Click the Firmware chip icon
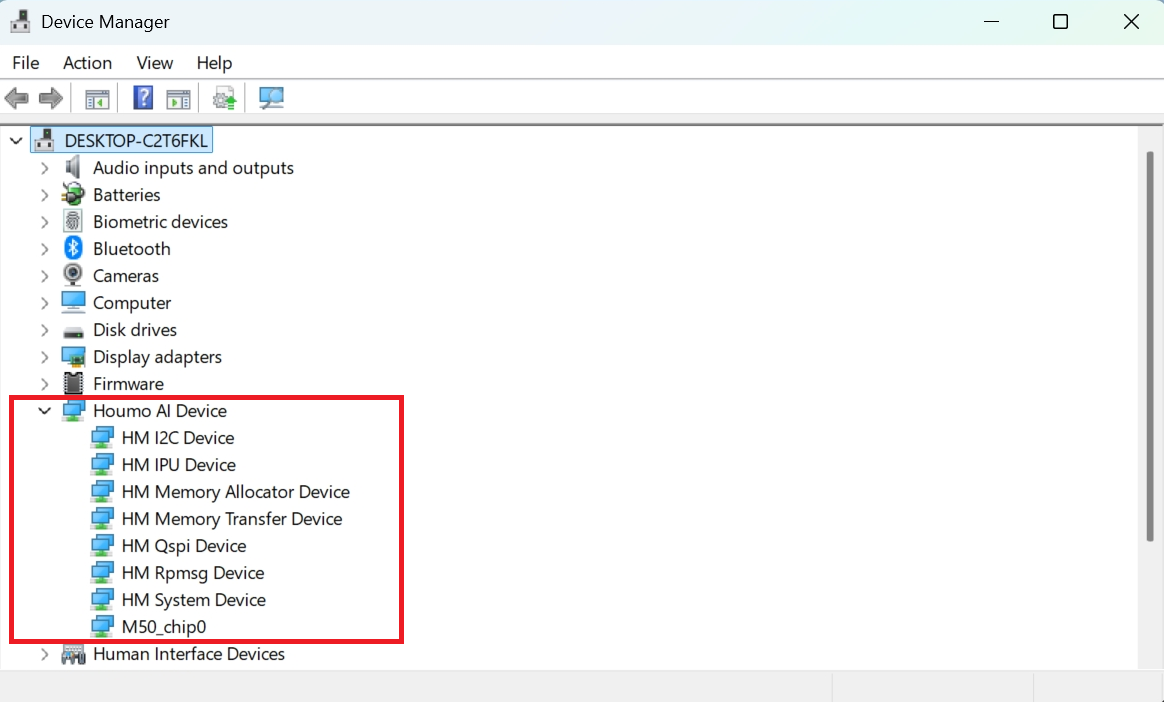This screenshot has height=702, width=1164. pyautogui.click(x=73, y=384)
